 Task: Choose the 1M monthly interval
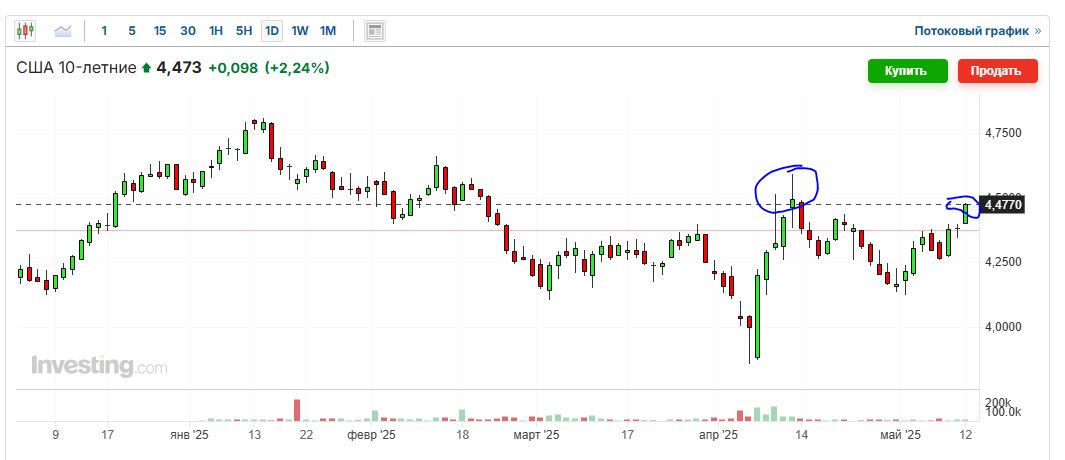[328, 31]
